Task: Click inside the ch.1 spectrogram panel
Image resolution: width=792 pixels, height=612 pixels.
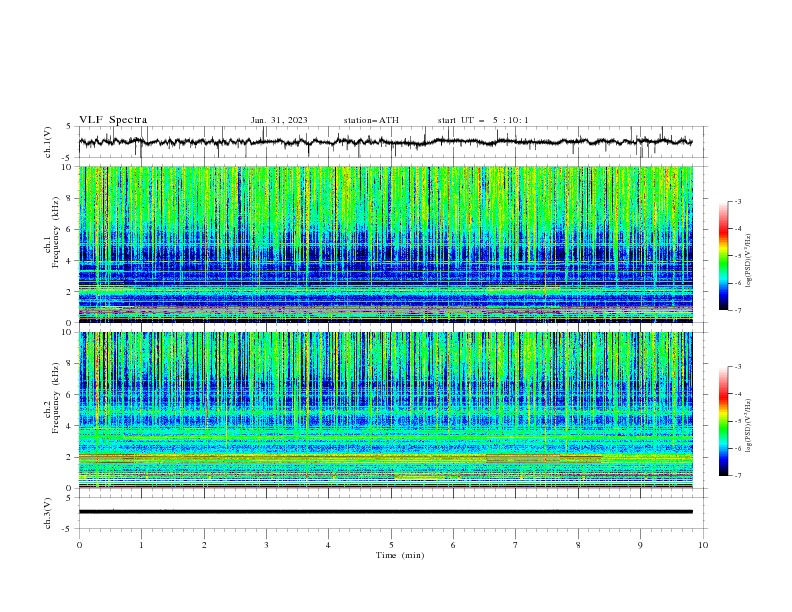Action: 386,244
